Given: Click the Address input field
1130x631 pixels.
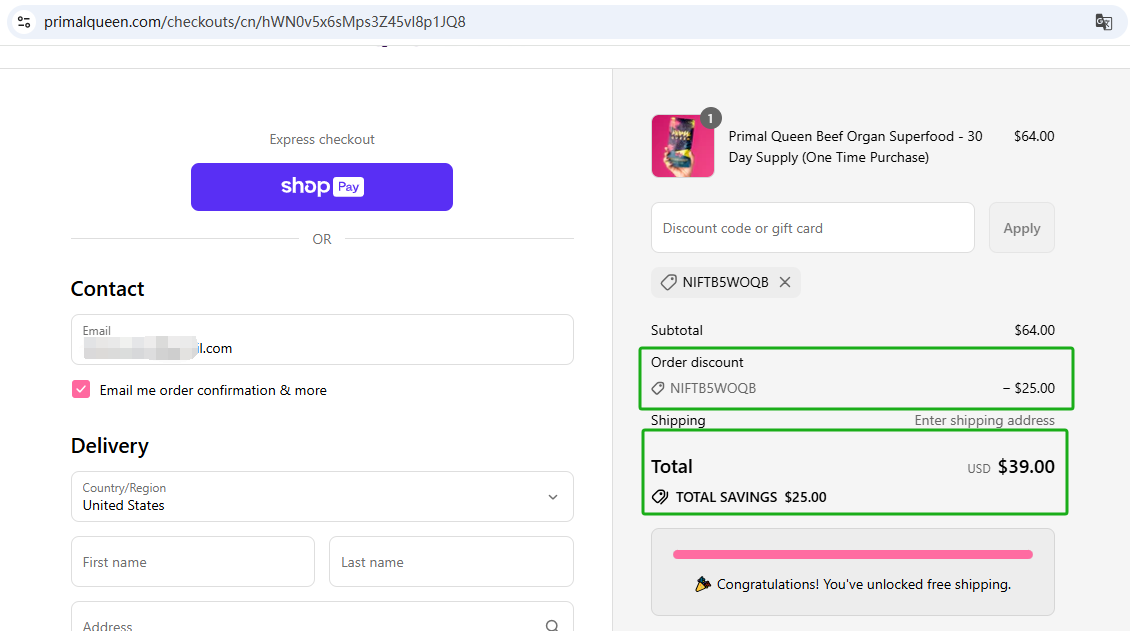Looking at the screenshot, I should click(322, 617).
